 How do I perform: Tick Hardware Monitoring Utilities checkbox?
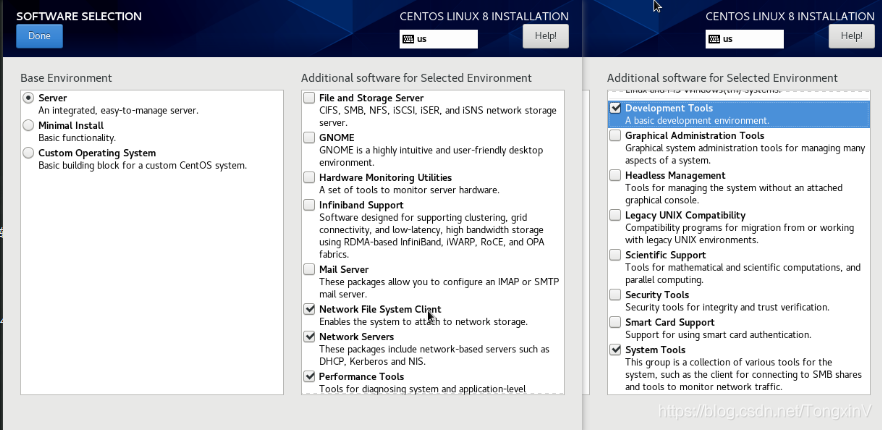pos(309,177)
